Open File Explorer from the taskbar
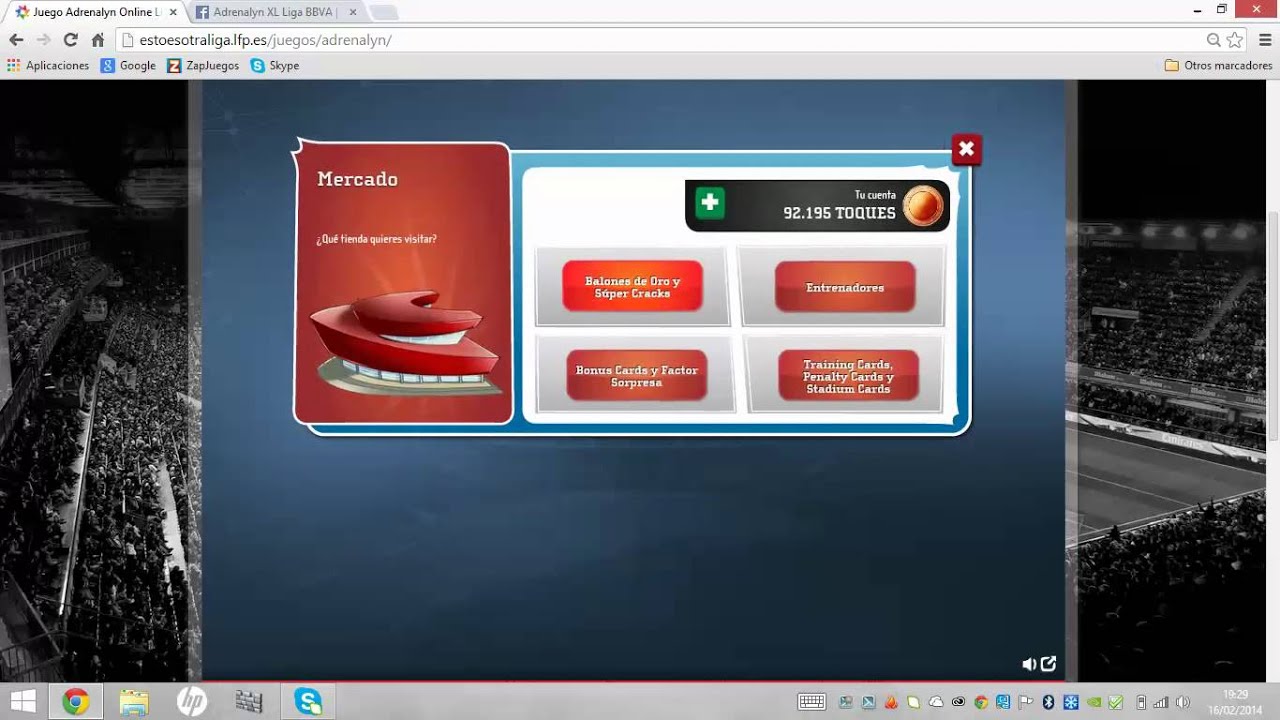 pyautogui.click(x=133, y=701)
